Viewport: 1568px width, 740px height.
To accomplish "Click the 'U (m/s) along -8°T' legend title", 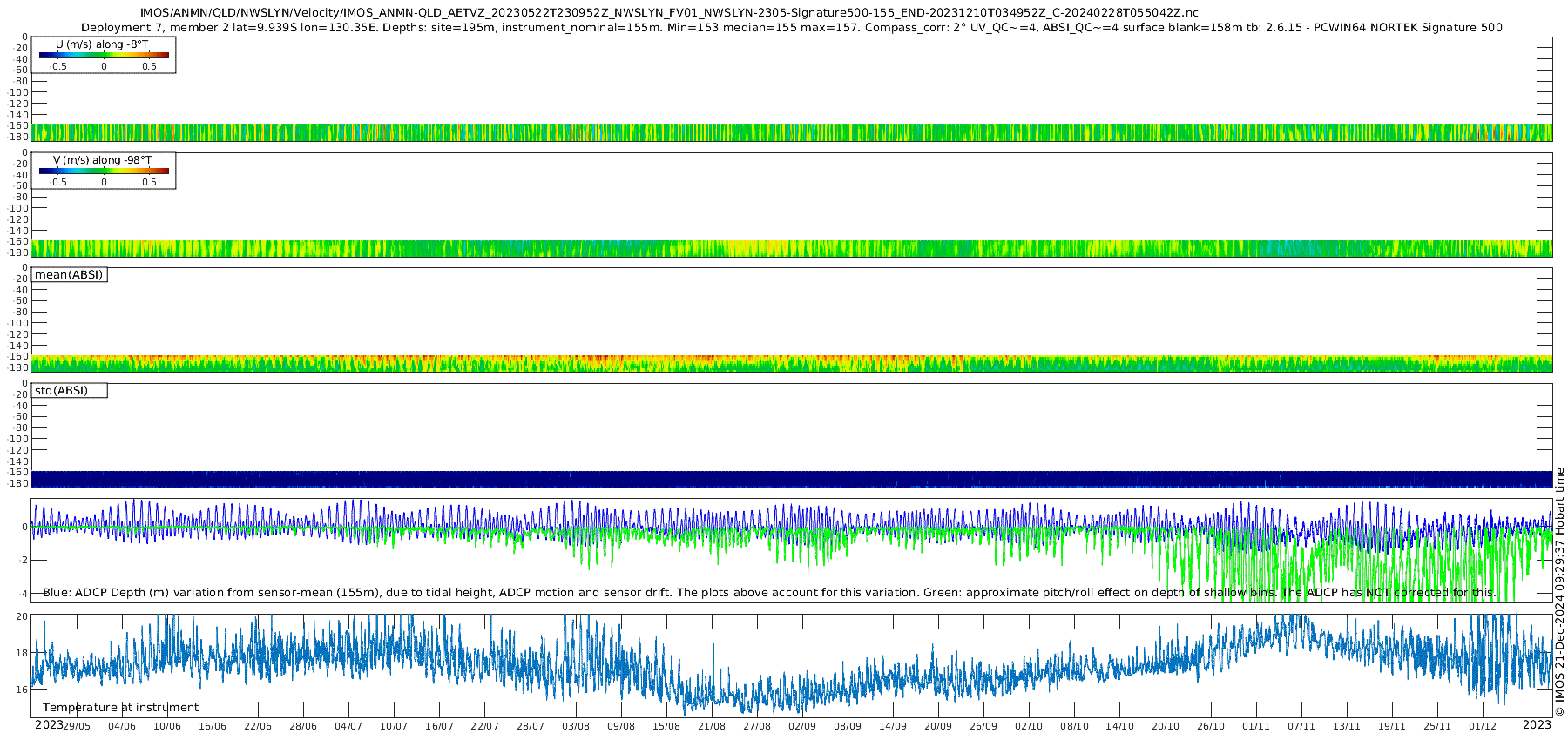I will pyautogui.click(x=102, y=44).
